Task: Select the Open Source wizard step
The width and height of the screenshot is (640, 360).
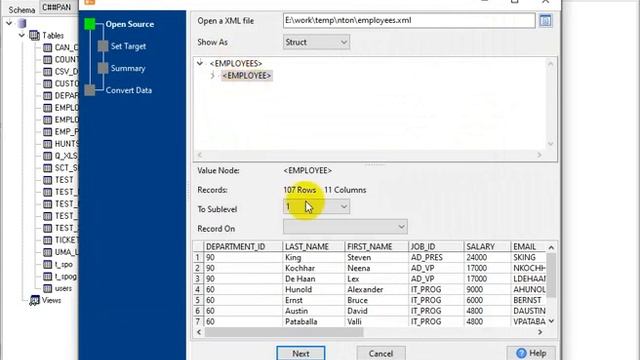Action: (130, 24)
